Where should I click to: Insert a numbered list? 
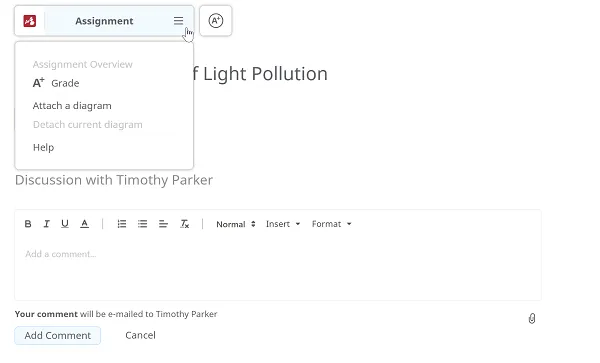coord(122,224)
